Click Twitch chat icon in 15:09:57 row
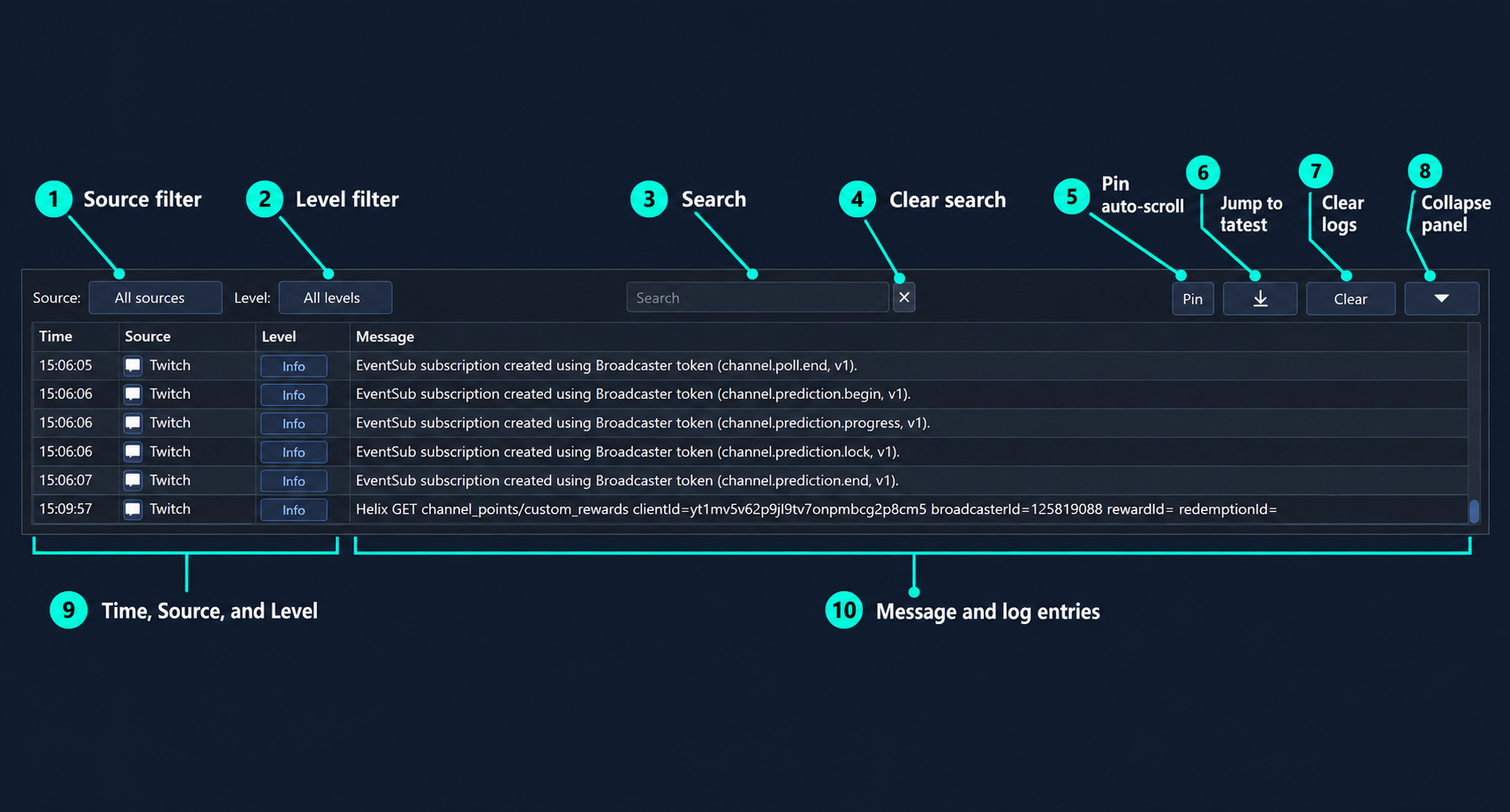This screenshot has width=1510, height=812. [132, 509]
